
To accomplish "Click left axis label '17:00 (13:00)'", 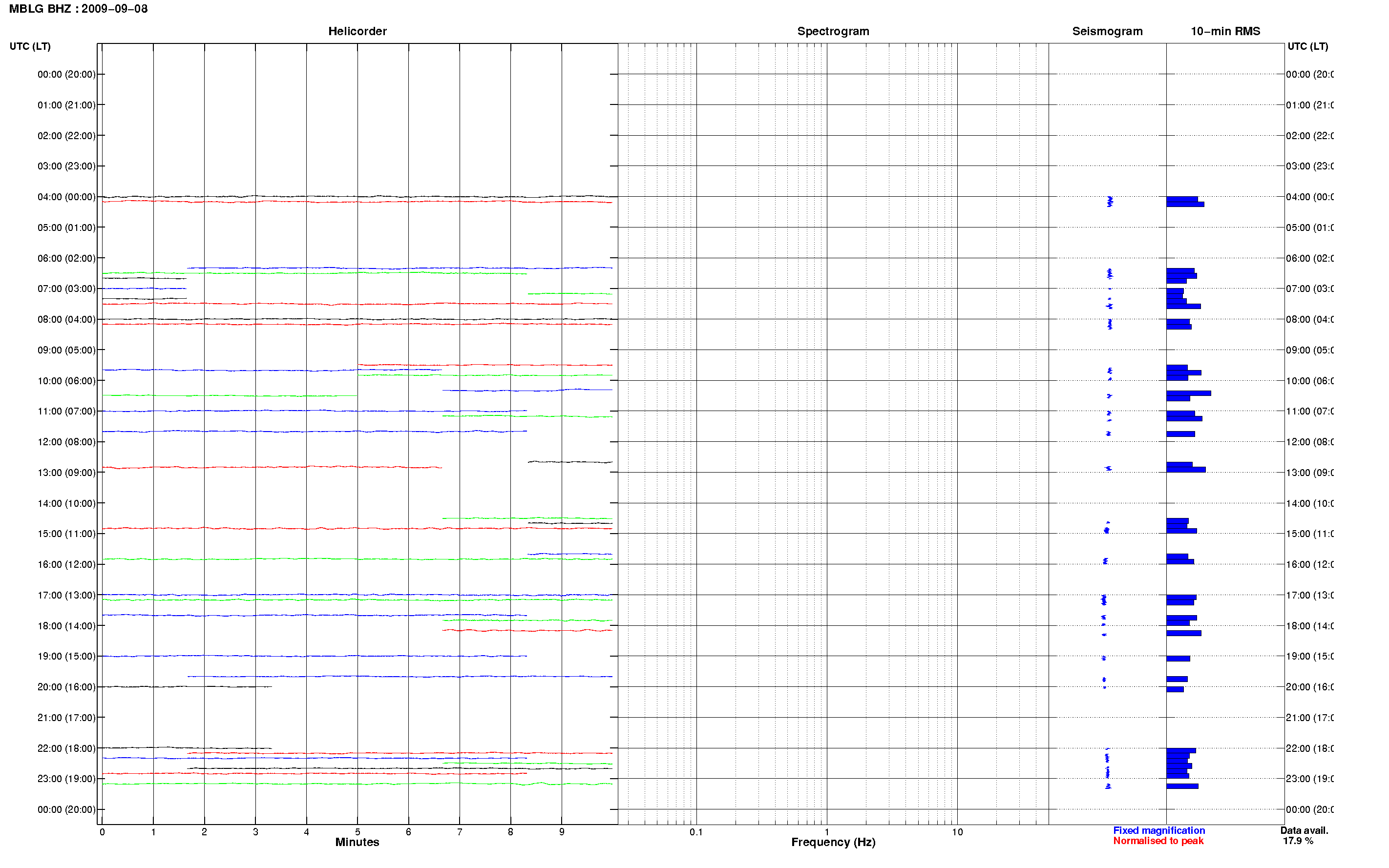I will (66, 595).
